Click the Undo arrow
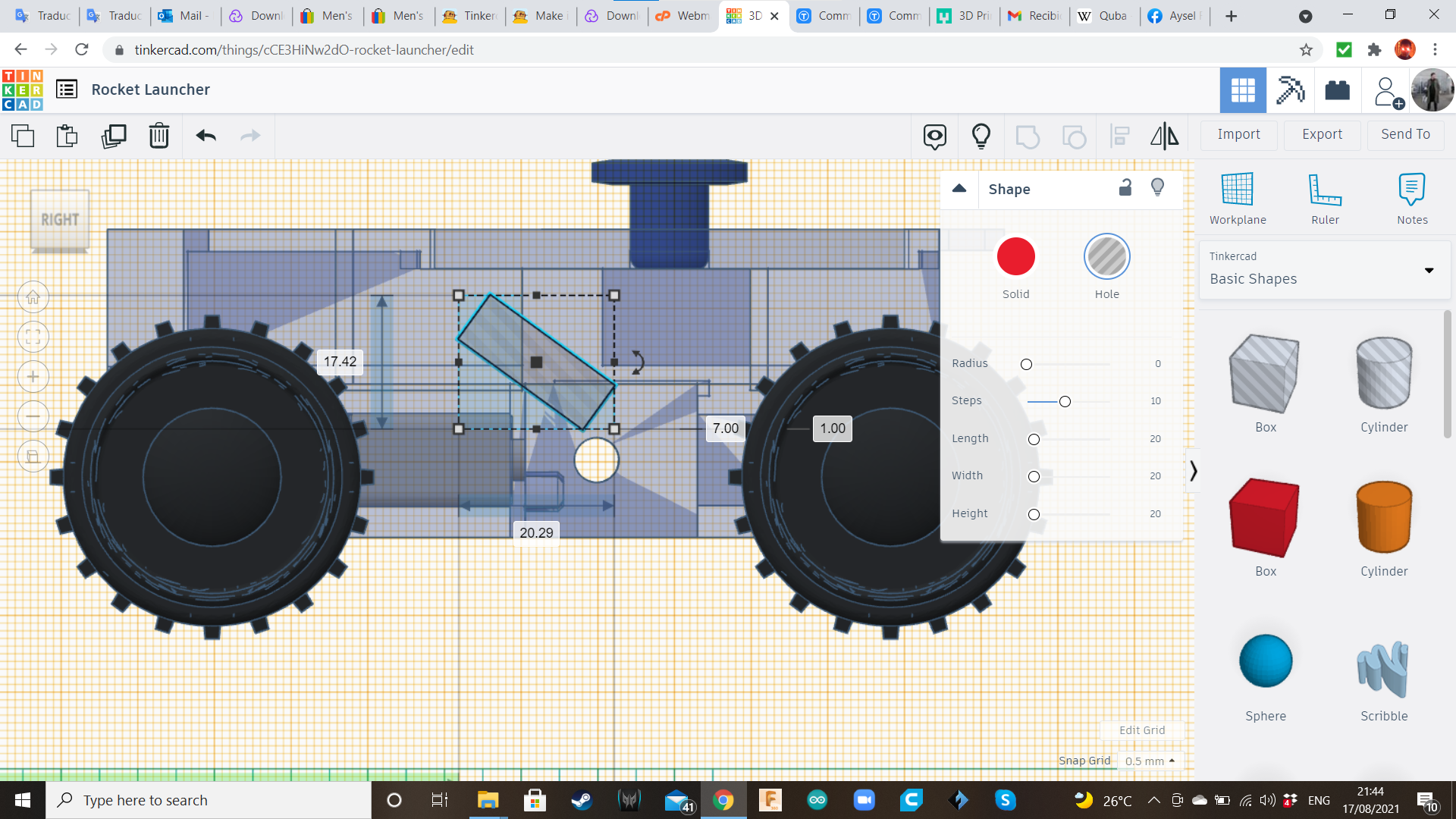 206,136
